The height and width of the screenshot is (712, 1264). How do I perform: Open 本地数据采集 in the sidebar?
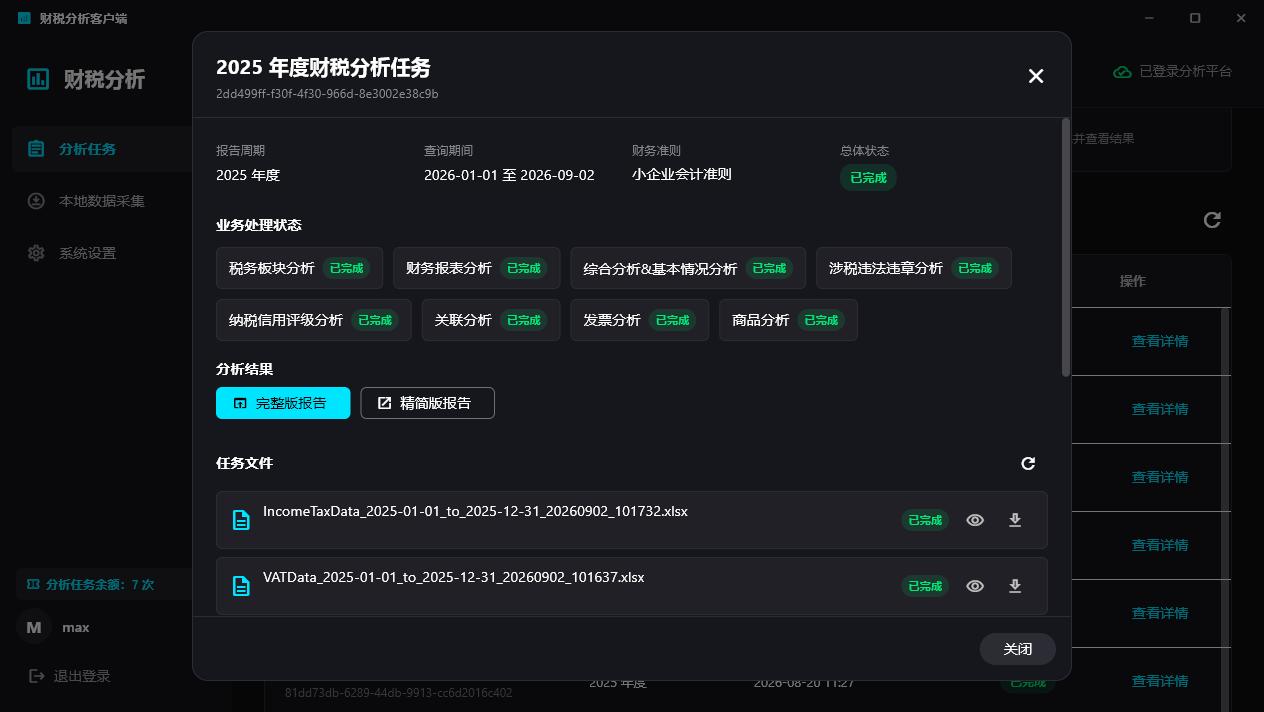(102, 201)
